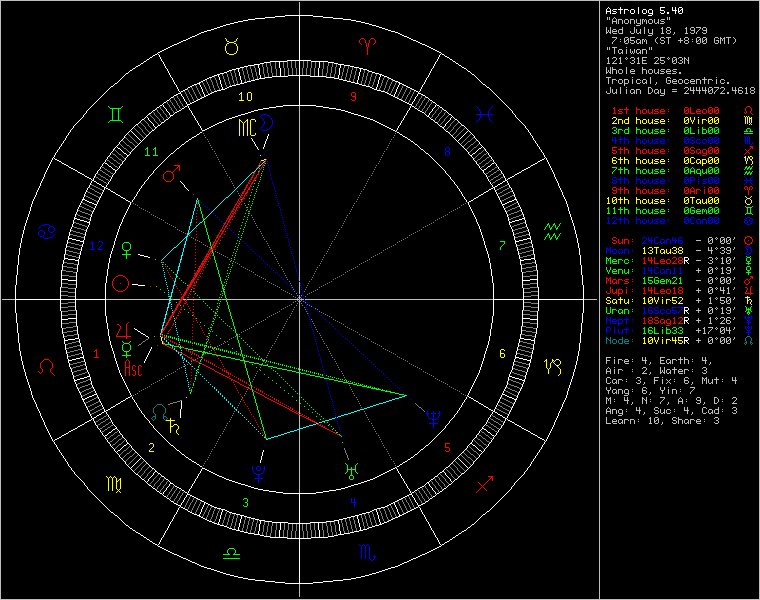Click the '7:05am (ST +8:00 GMT)' time line
Viewport: 760px width, 600px height.
click(674, 41)
